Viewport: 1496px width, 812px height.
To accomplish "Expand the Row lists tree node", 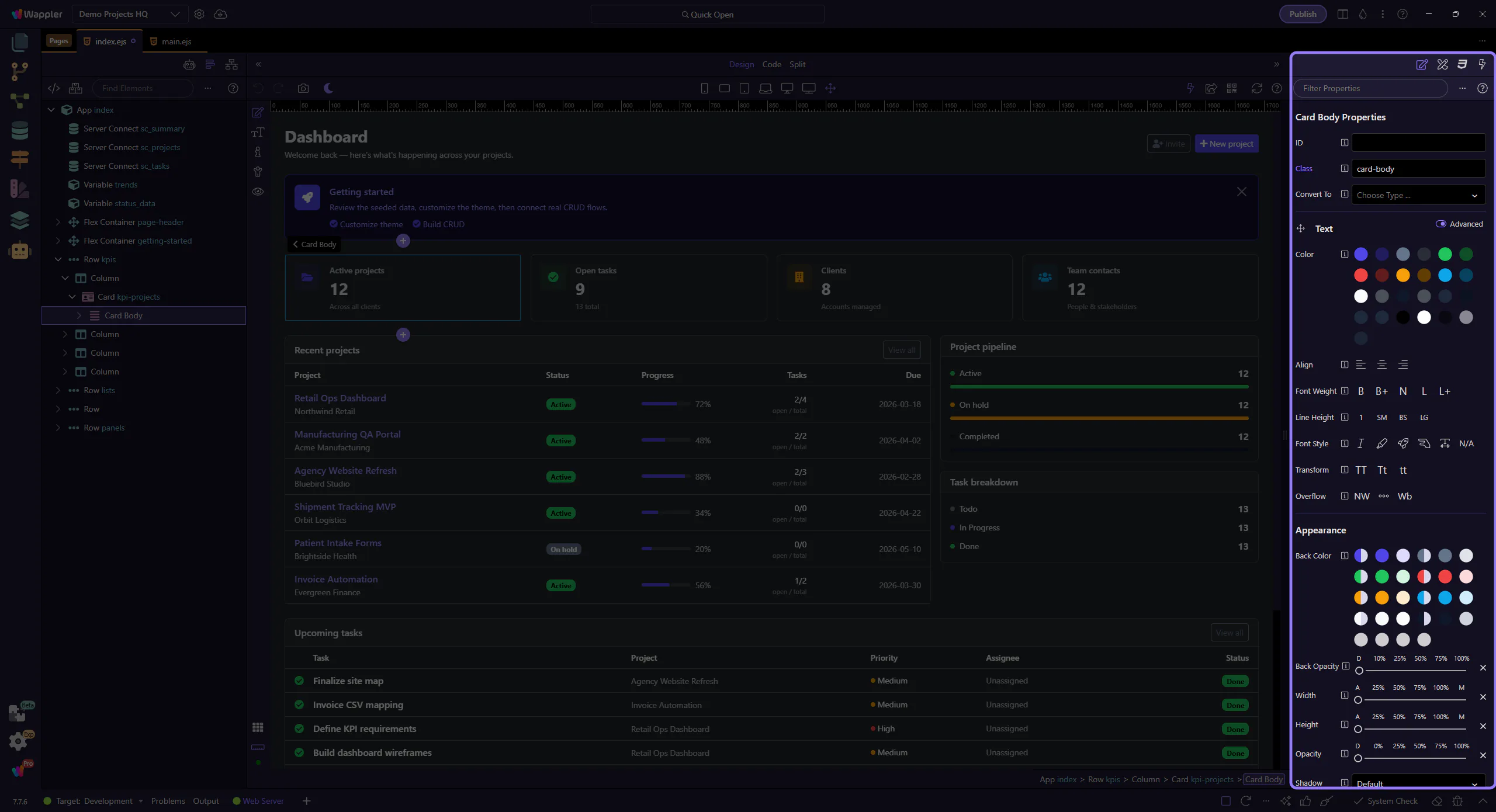I will [x=58, y=390].
